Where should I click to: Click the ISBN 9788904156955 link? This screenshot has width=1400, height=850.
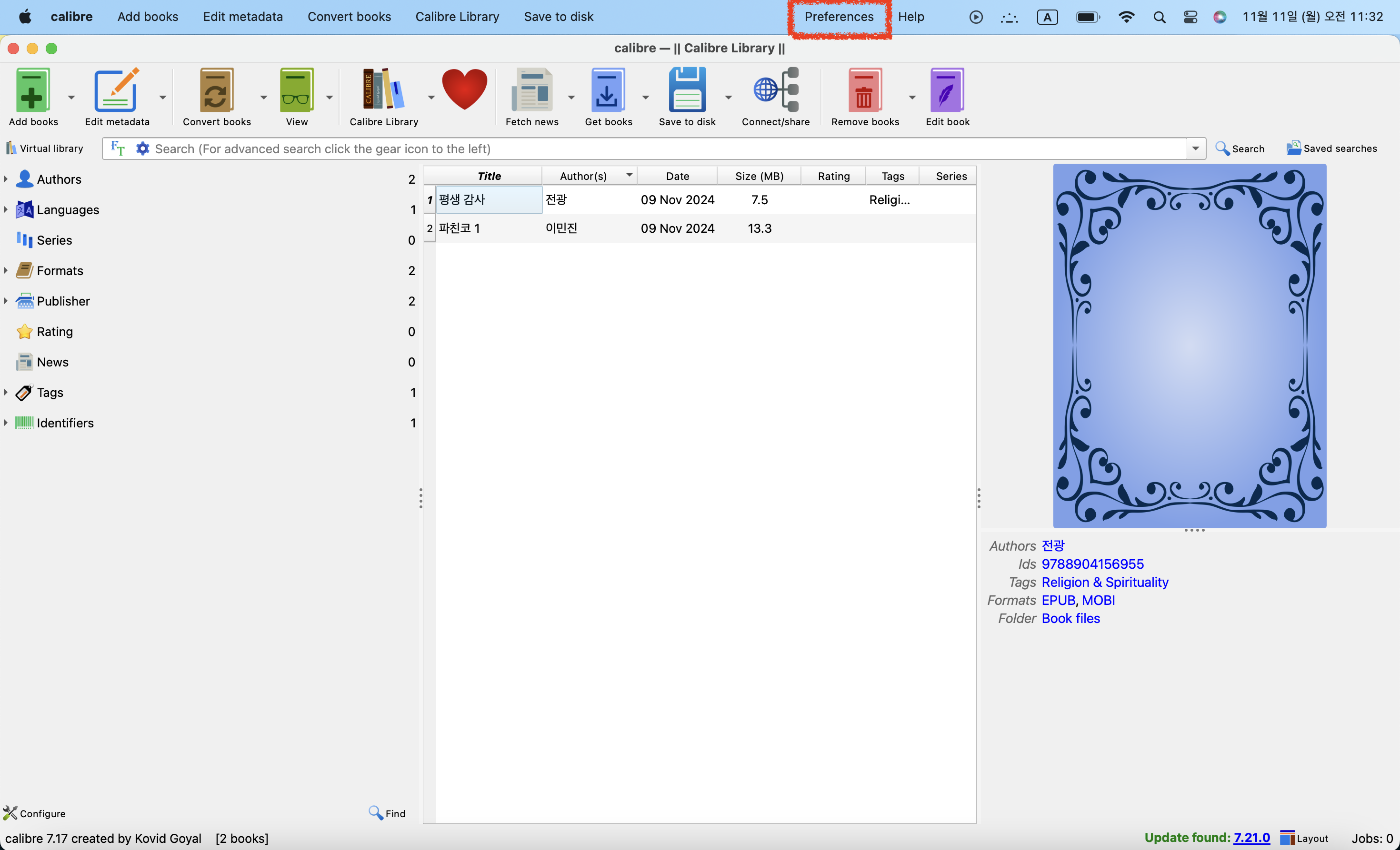point(1092,564)
